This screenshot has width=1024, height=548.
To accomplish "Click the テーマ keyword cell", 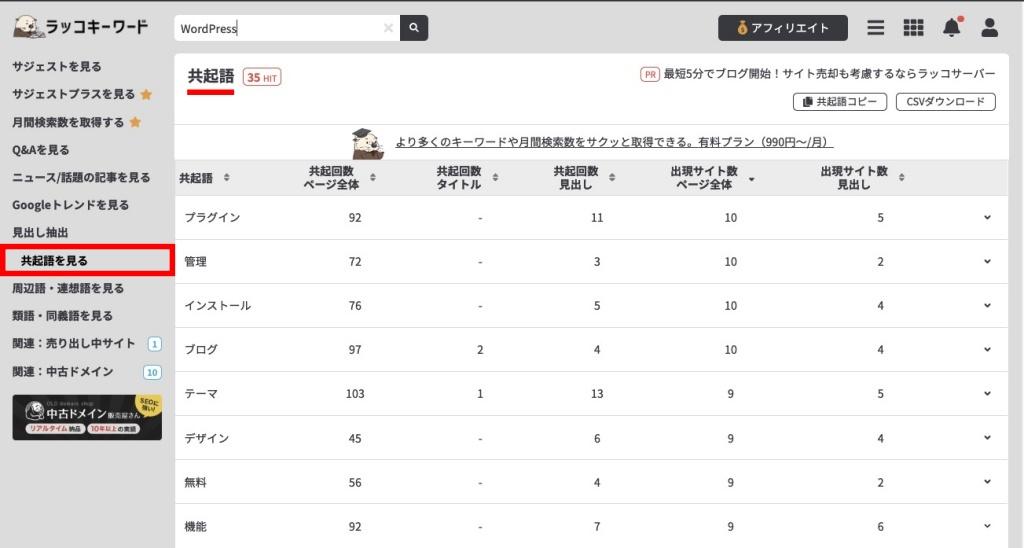I will click(201, 394).
